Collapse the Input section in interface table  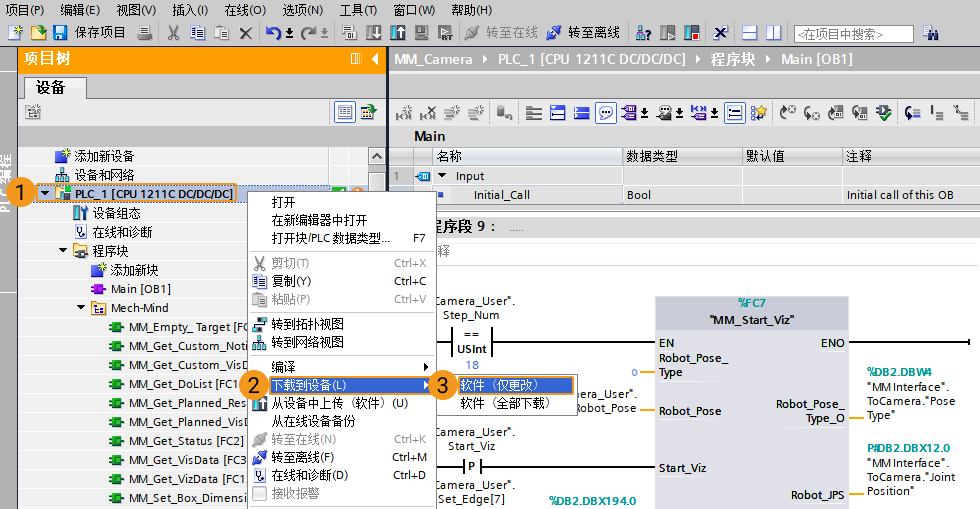tap(442, 176)
